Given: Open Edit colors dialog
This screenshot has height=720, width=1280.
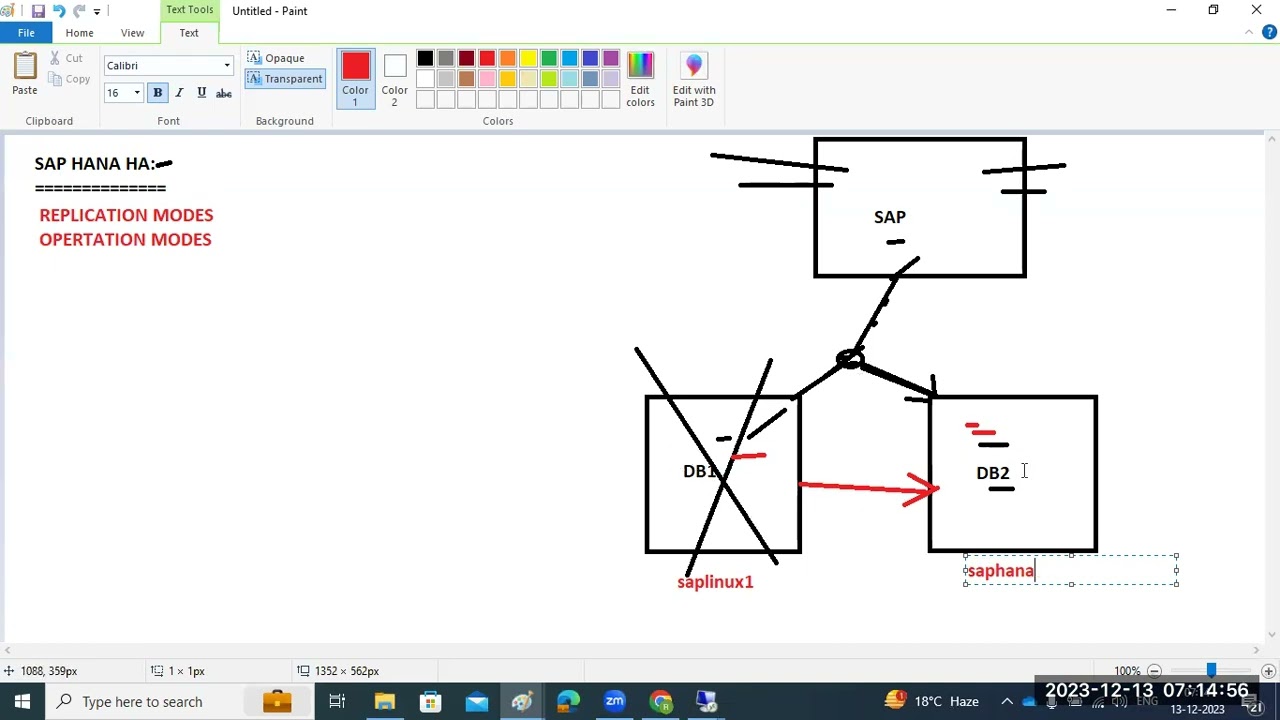Looking at the screenshot, I should coord(640,78).
